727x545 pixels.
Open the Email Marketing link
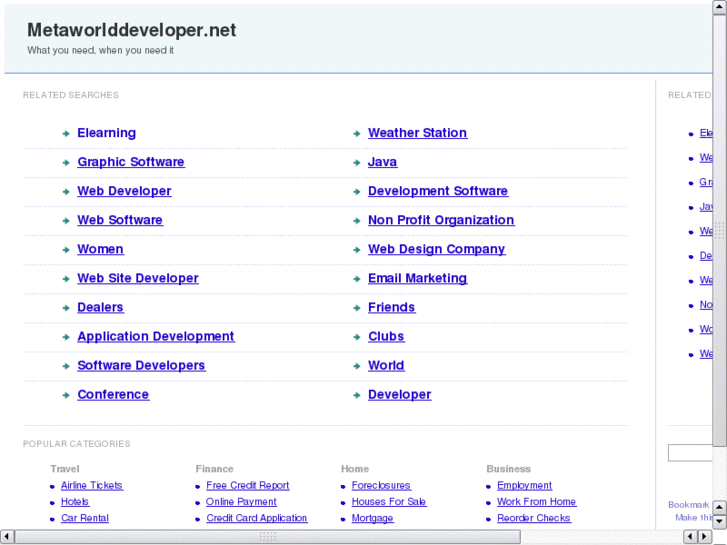417,278
